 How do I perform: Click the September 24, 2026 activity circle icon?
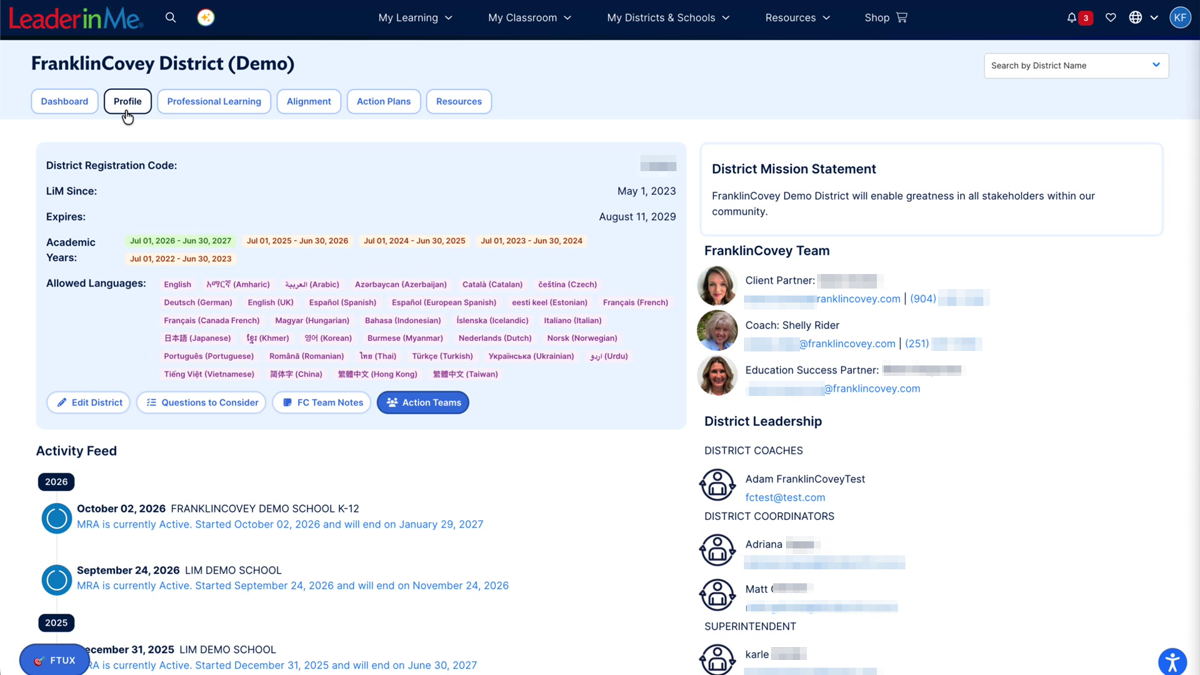(x=57, y=579)
